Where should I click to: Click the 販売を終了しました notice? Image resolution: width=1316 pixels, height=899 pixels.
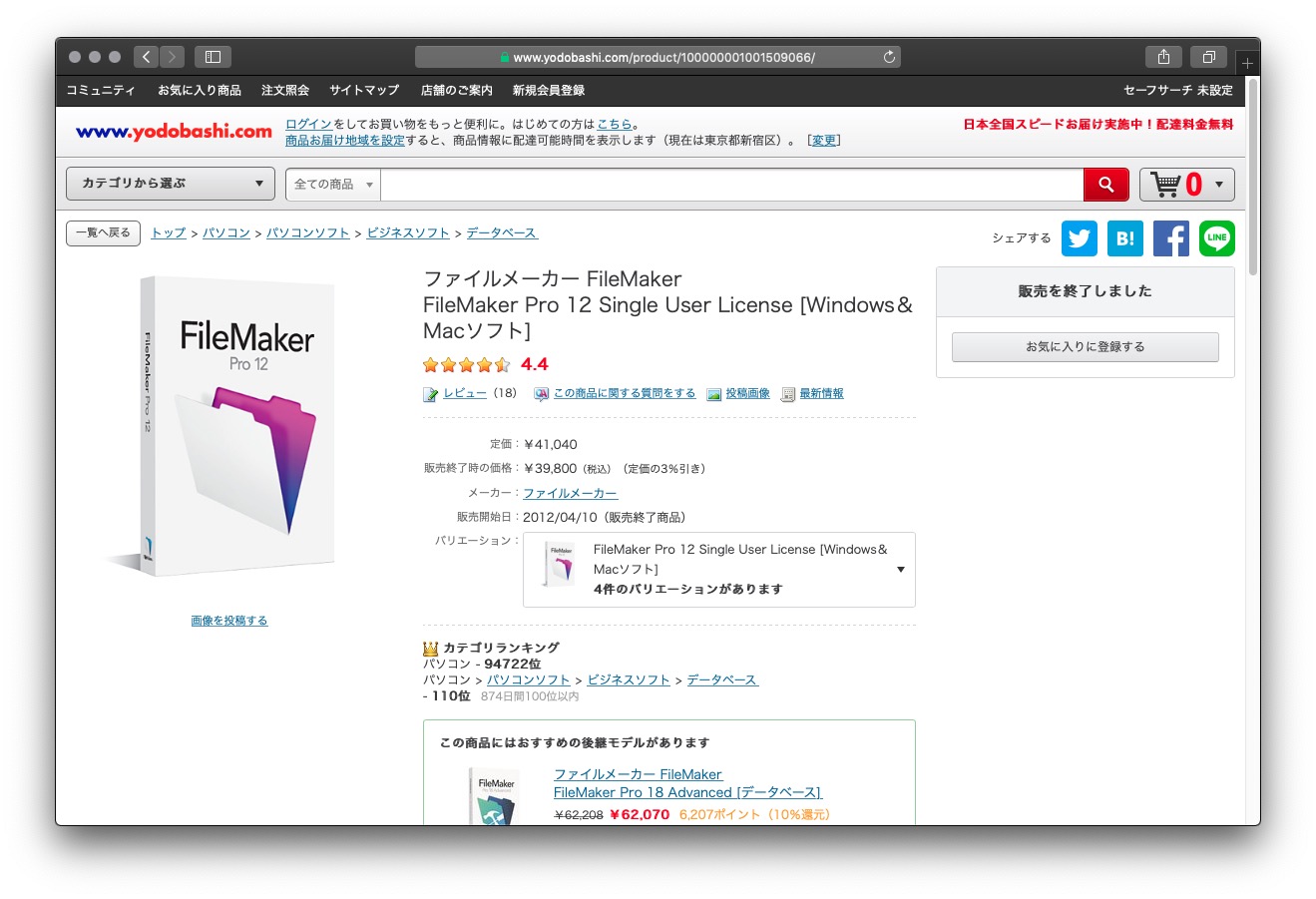coord(1085,291)
